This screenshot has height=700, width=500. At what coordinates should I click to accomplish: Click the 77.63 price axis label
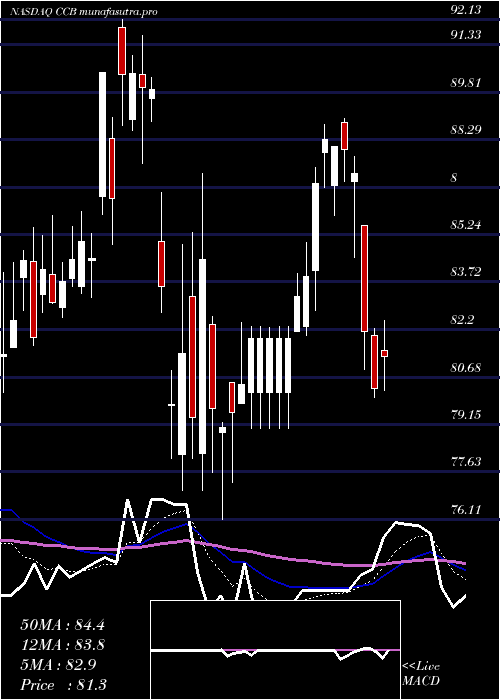coord(466,462)
